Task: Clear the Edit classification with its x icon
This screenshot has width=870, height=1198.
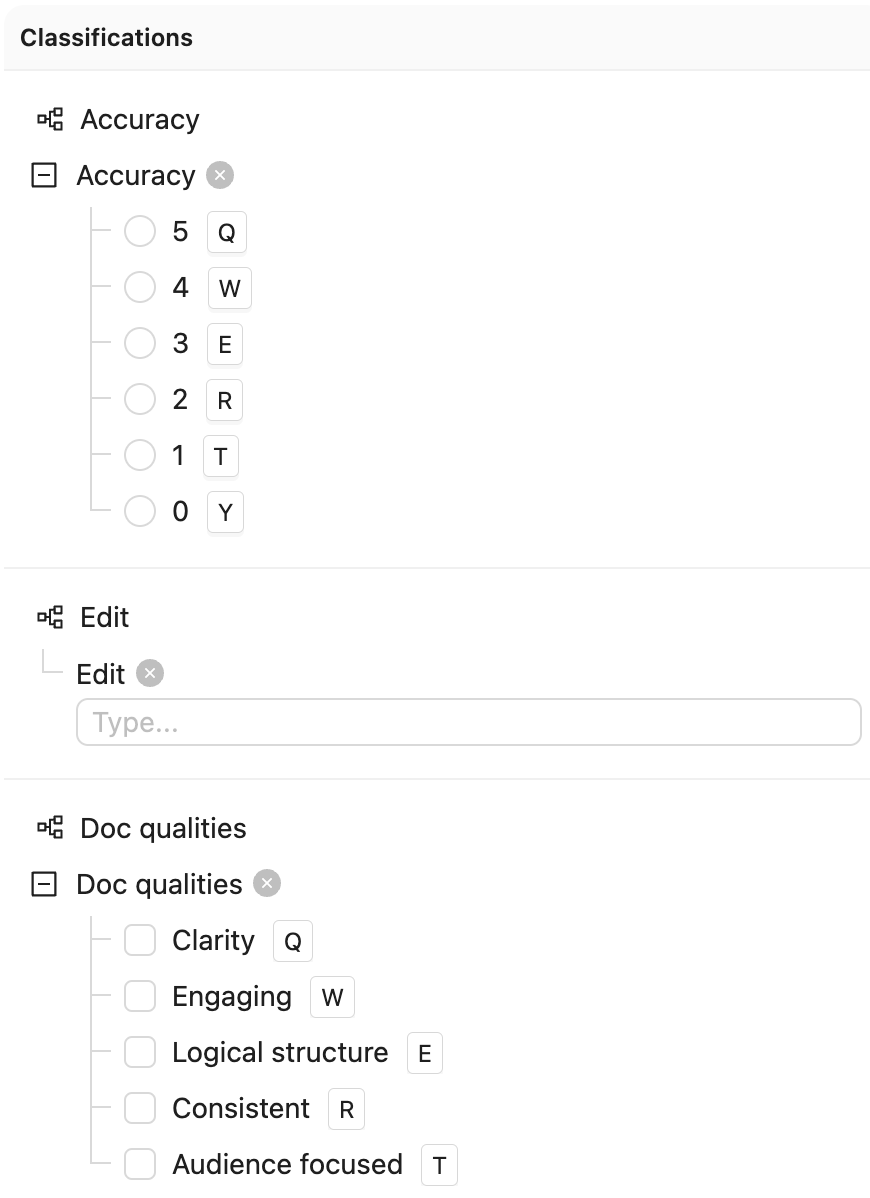Action: click(150, 673)
